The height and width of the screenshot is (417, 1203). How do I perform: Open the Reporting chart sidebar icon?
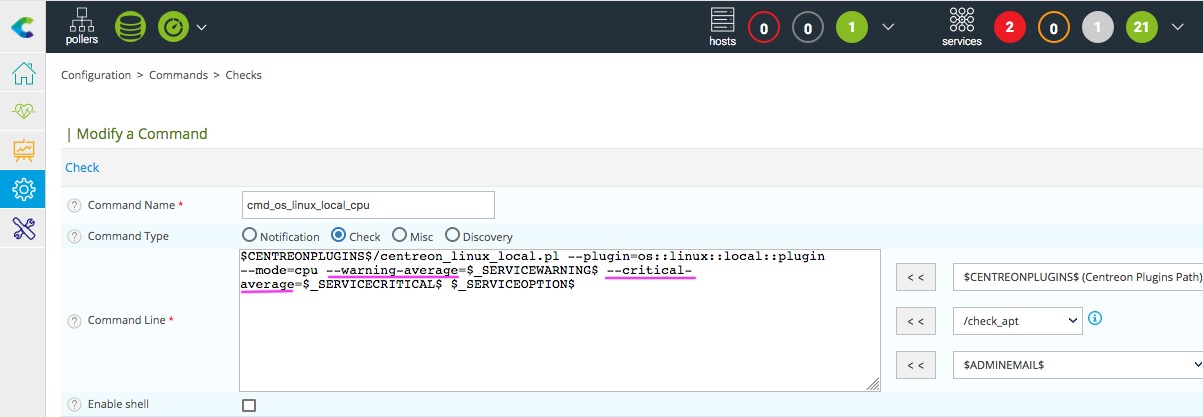point(23,150)
